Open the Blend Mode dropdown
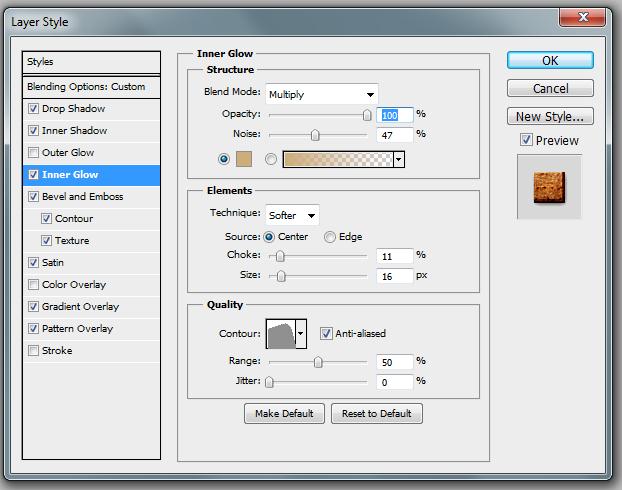Image resolution: width=622 pixels, height=490 pixels. 321,94
